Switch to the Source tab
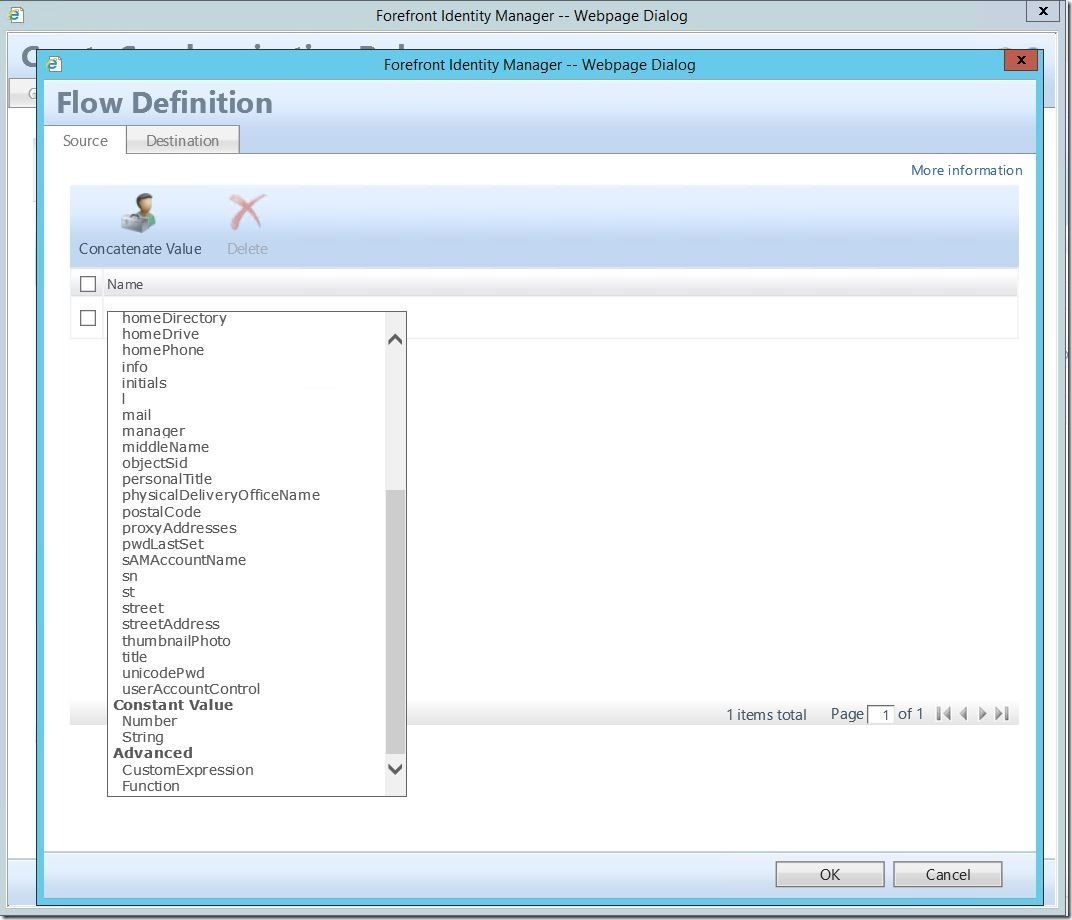This screenshot has width=1072, height=920. point(85,141)
